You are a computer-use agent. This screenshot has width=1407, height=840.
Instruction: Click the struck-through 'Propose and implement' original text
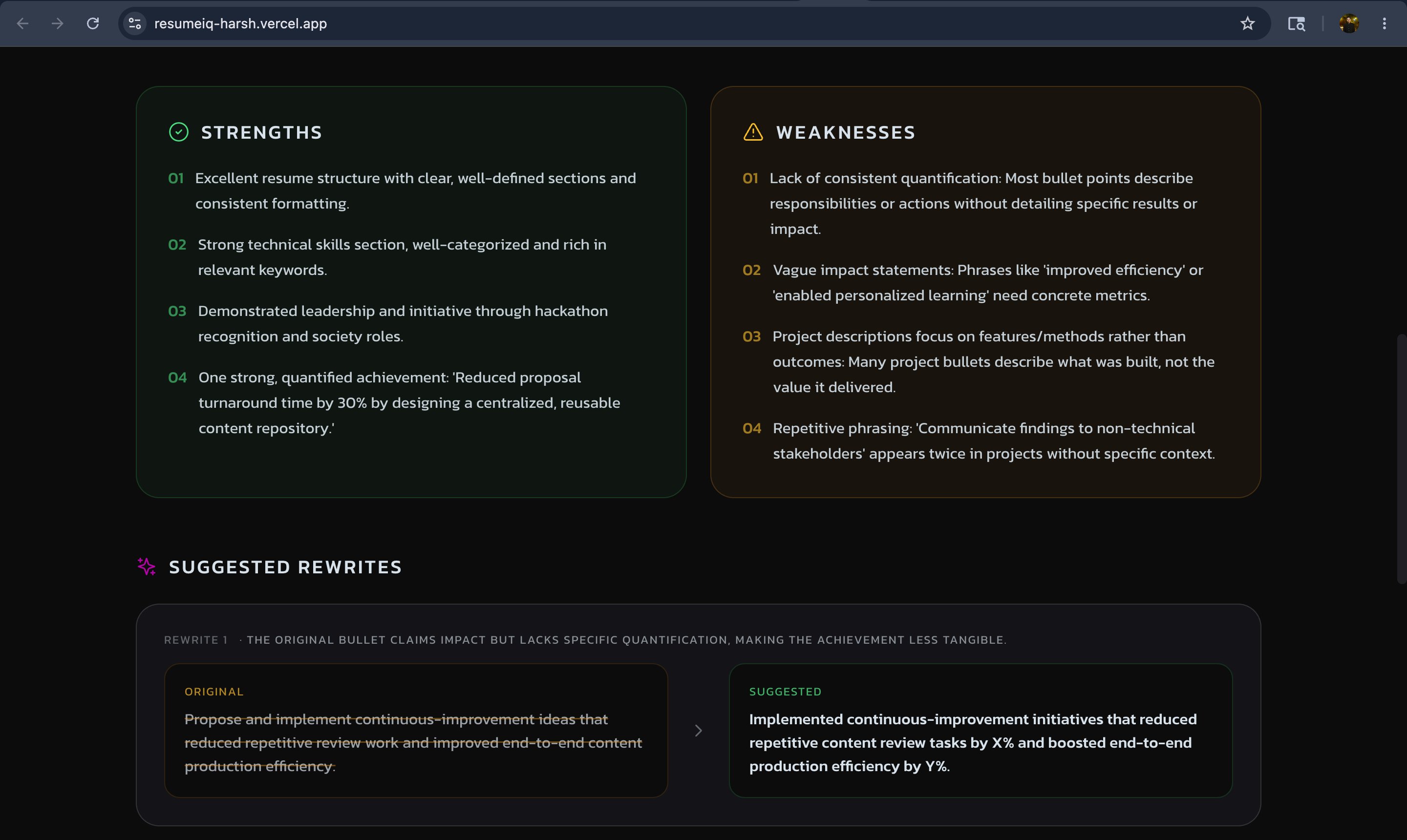[413, 743]
